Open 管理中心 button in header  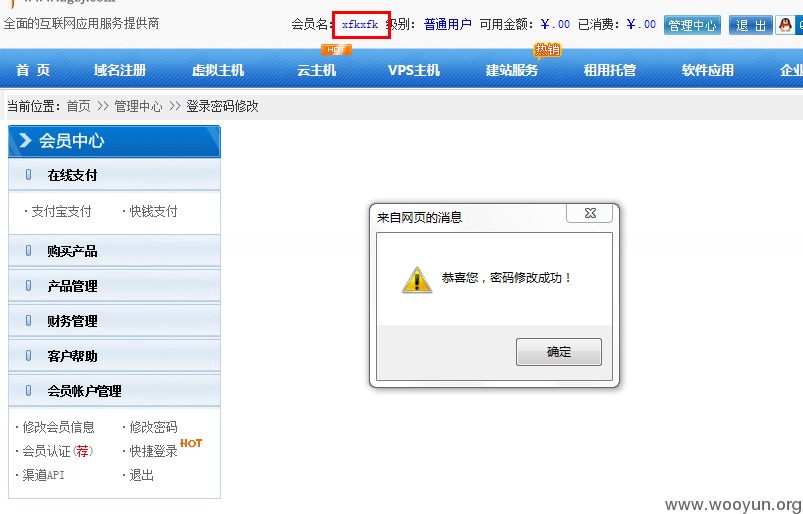[x=692, y=25]
